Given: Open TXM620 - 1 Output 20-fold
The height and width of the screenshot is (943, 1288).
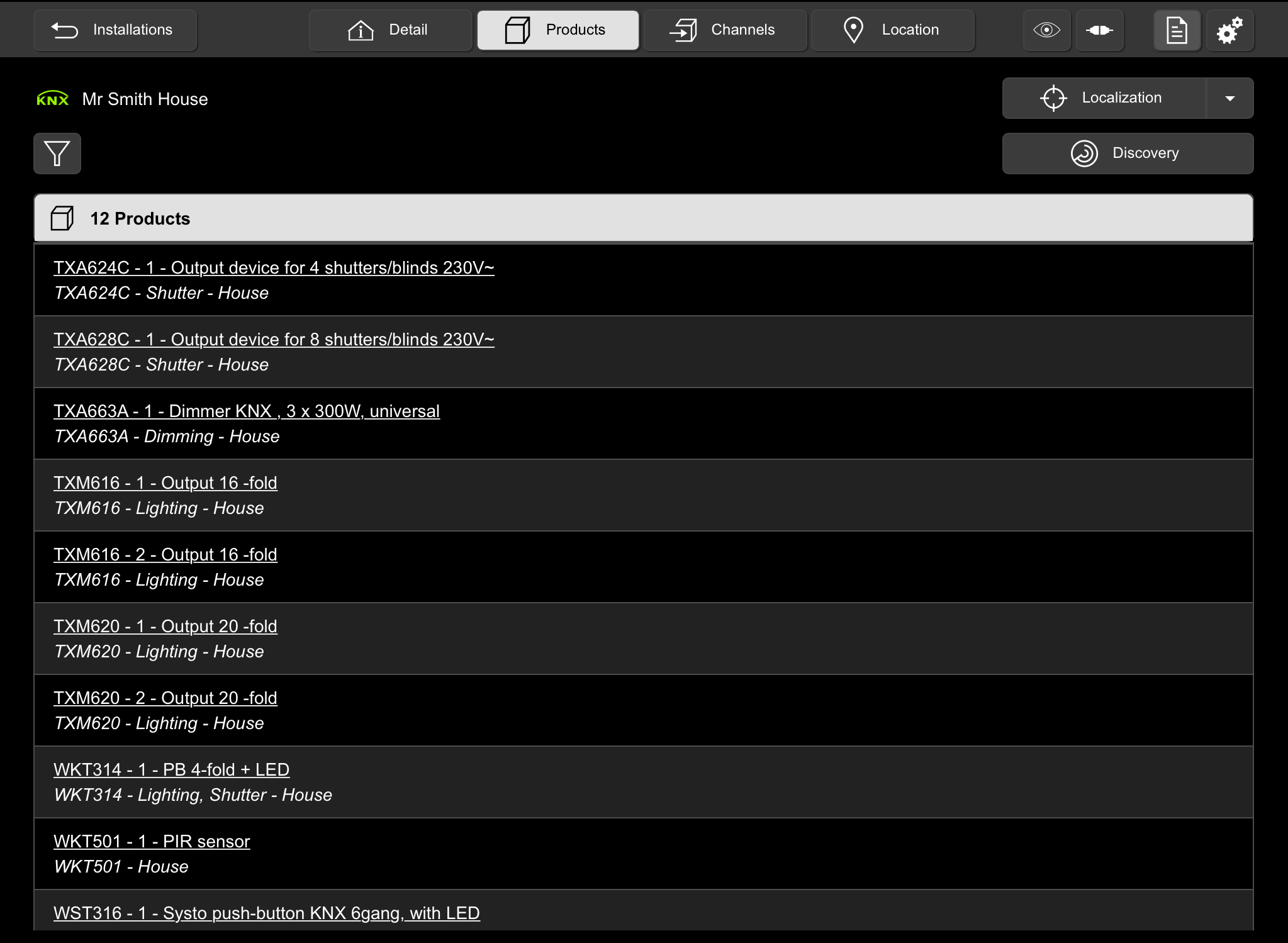Looking at the screenshot, I should [x=165, y=626].
